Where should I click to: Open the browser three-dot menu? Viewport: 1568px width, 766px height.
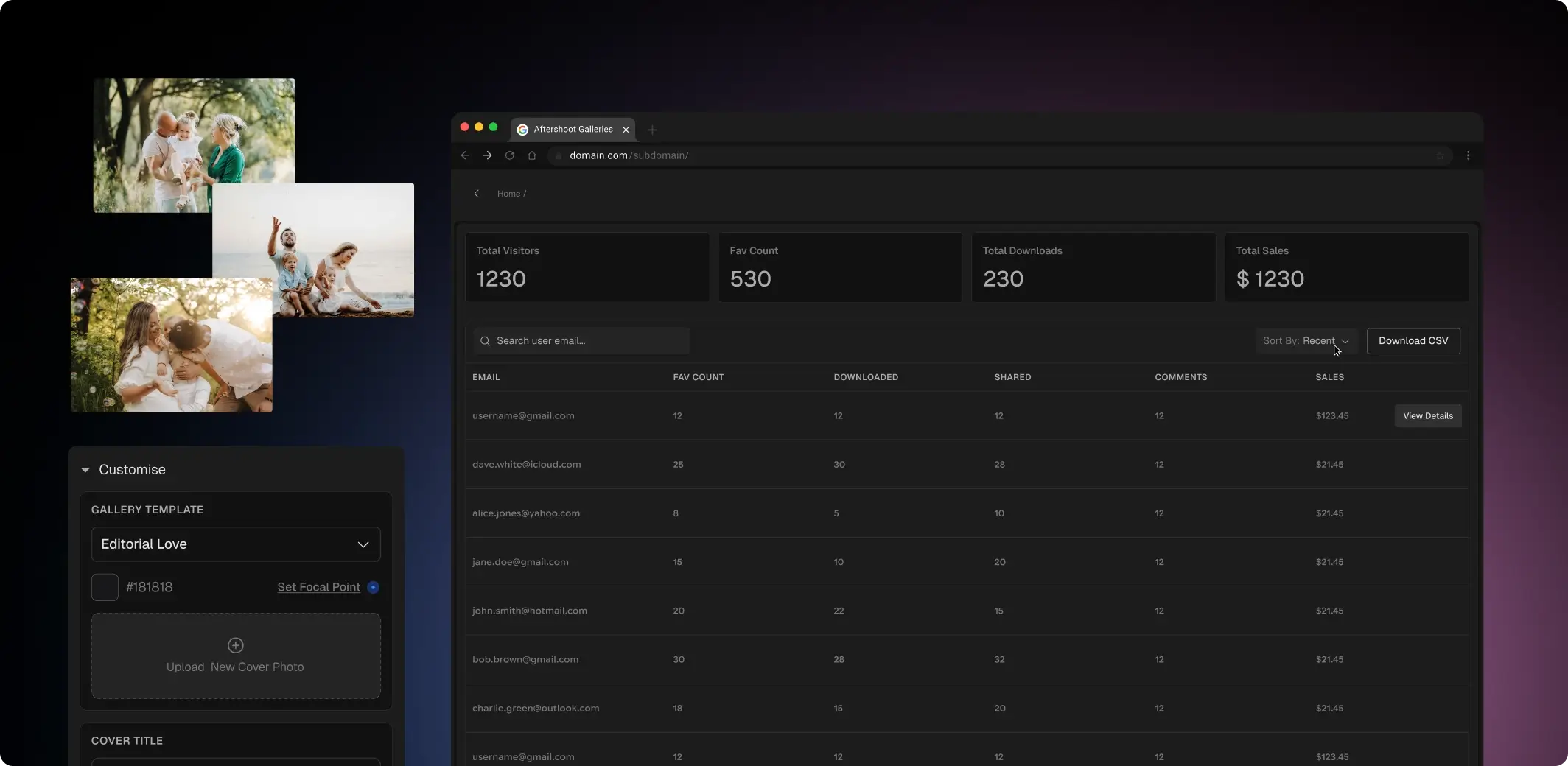(x=1468, y=155)
